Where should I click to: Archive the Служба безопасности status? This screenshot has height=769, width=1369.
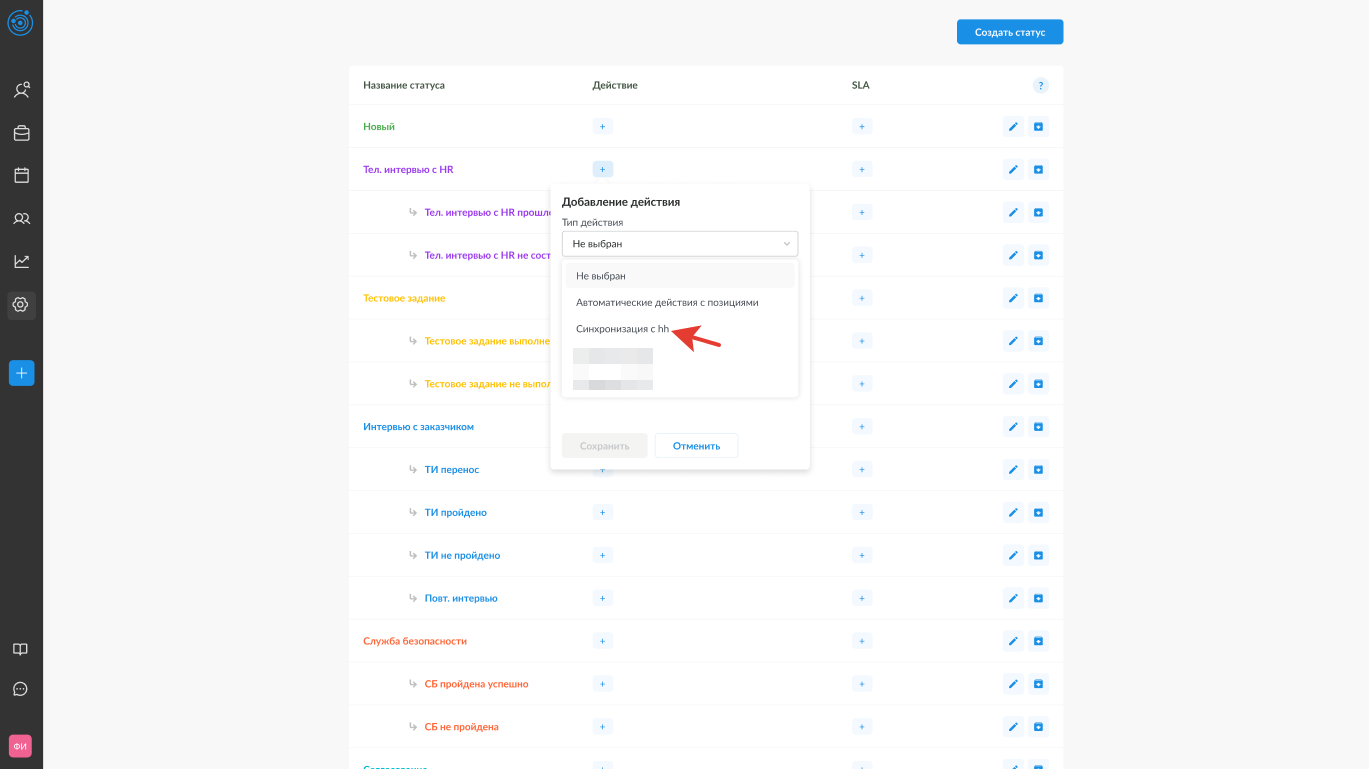1039,641
